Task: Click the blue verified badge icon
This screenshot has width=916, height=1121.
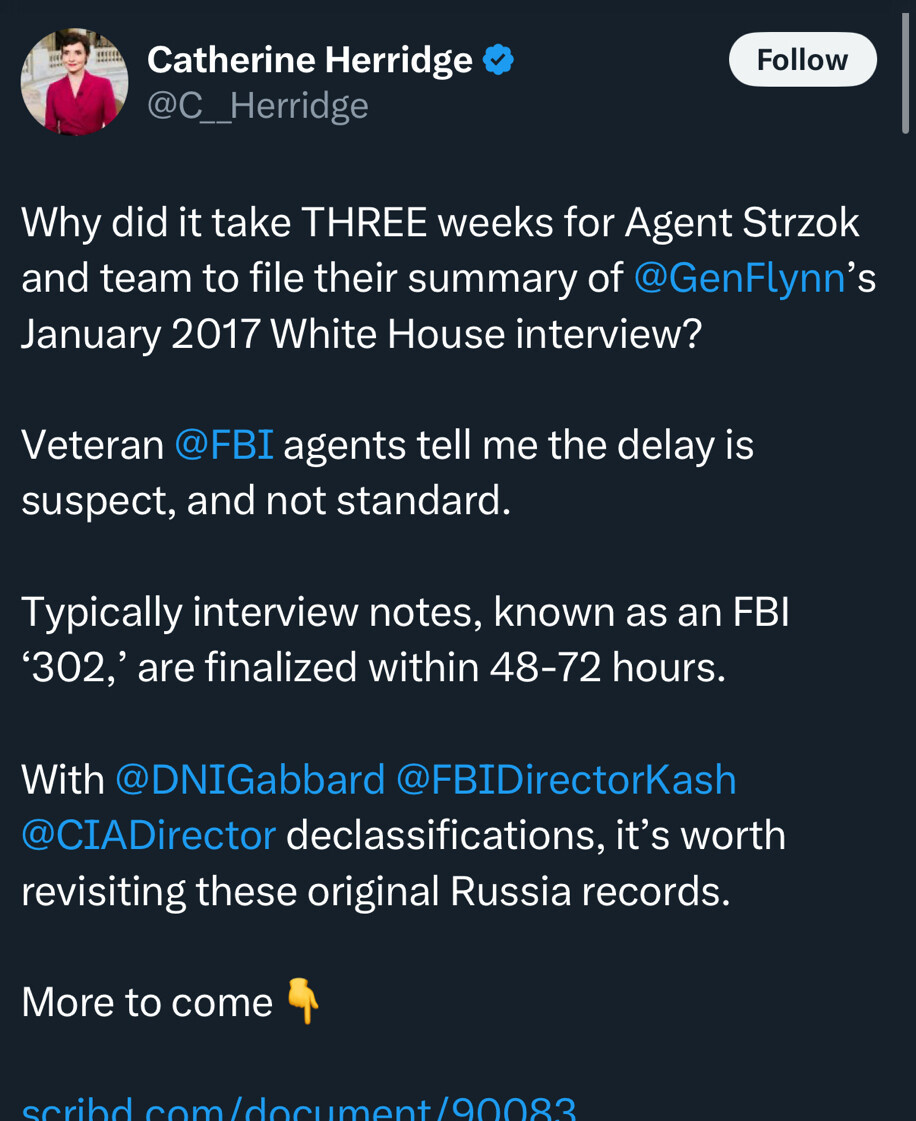Action: [498, 61]
